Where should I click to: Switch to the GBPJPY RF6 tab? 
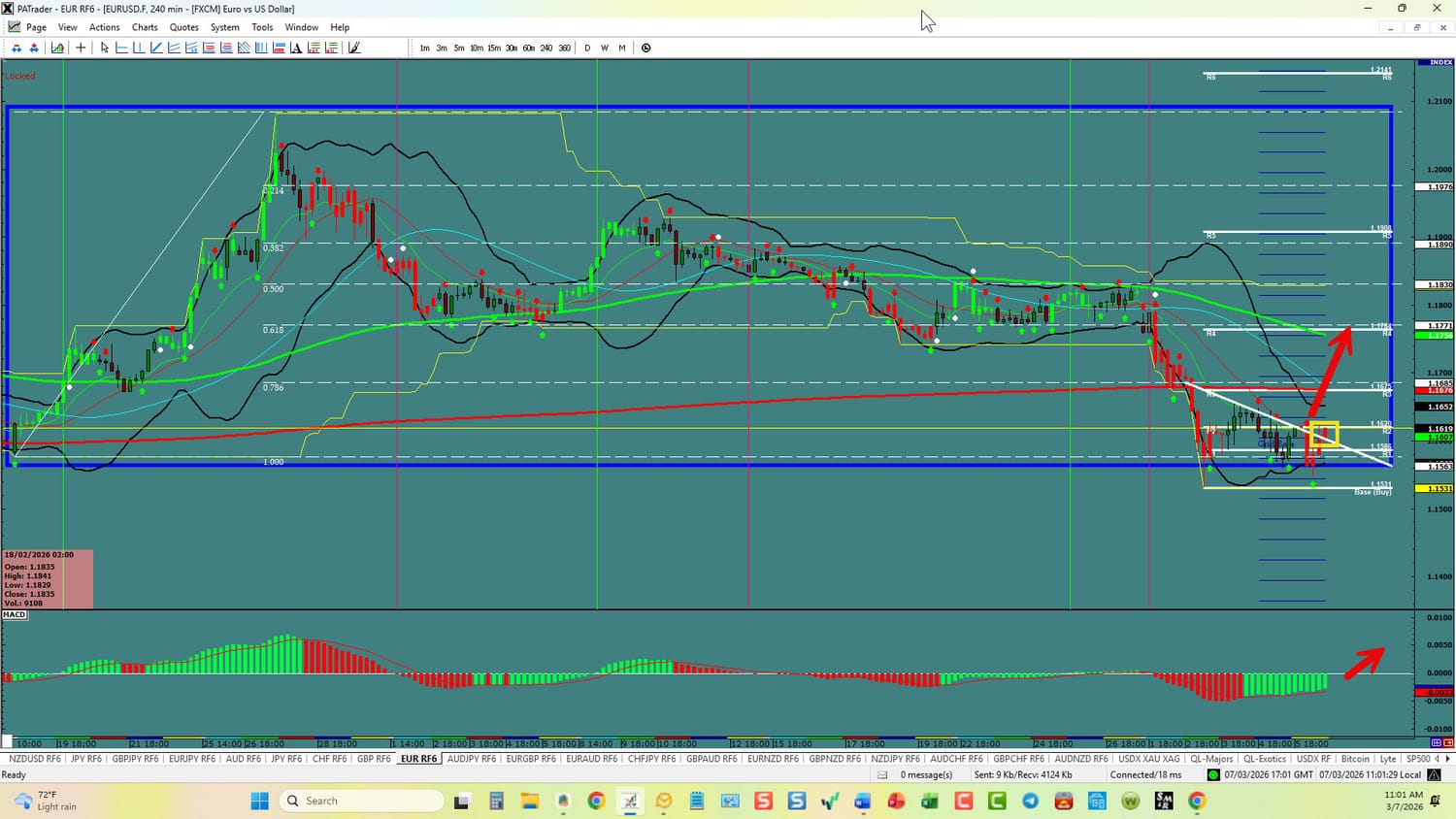(x=134, y=759)
